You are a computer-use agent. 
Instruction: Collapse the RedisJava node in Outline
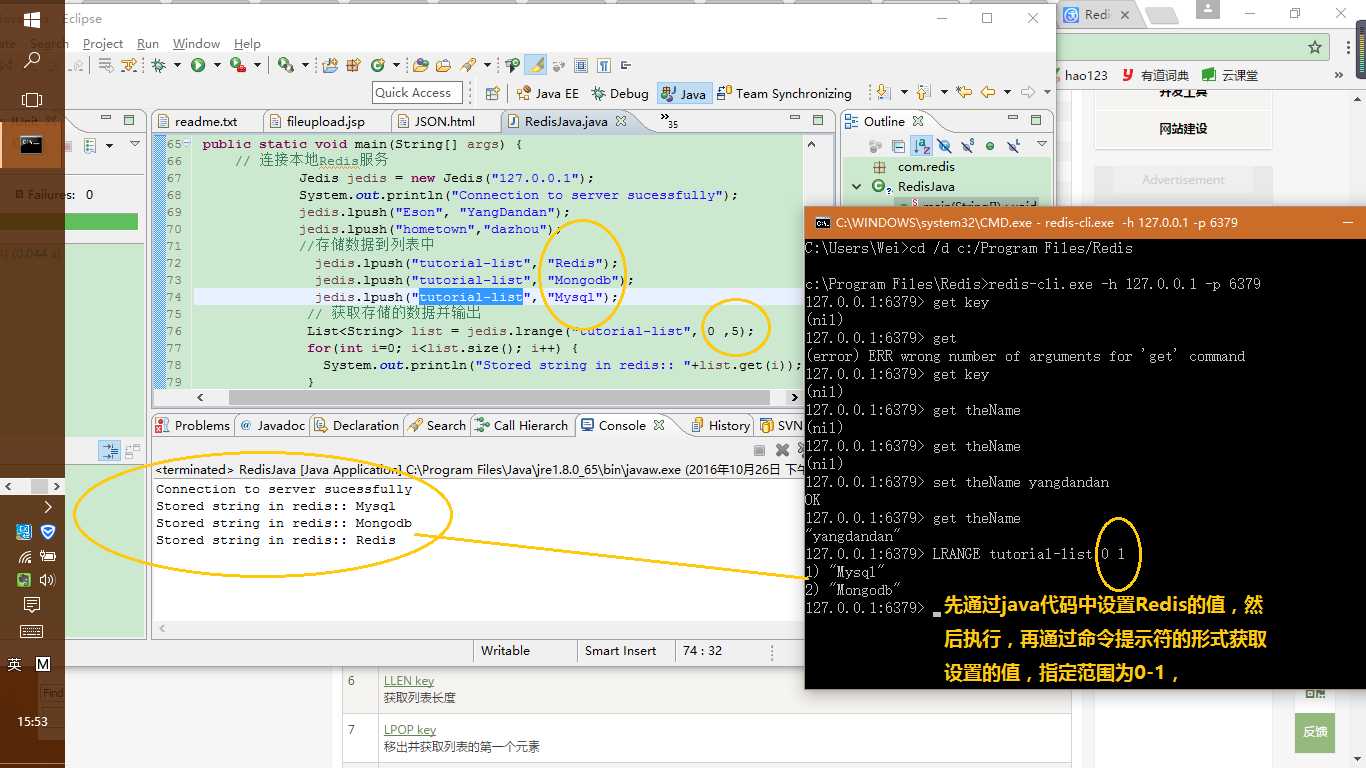tap(857, 187)
